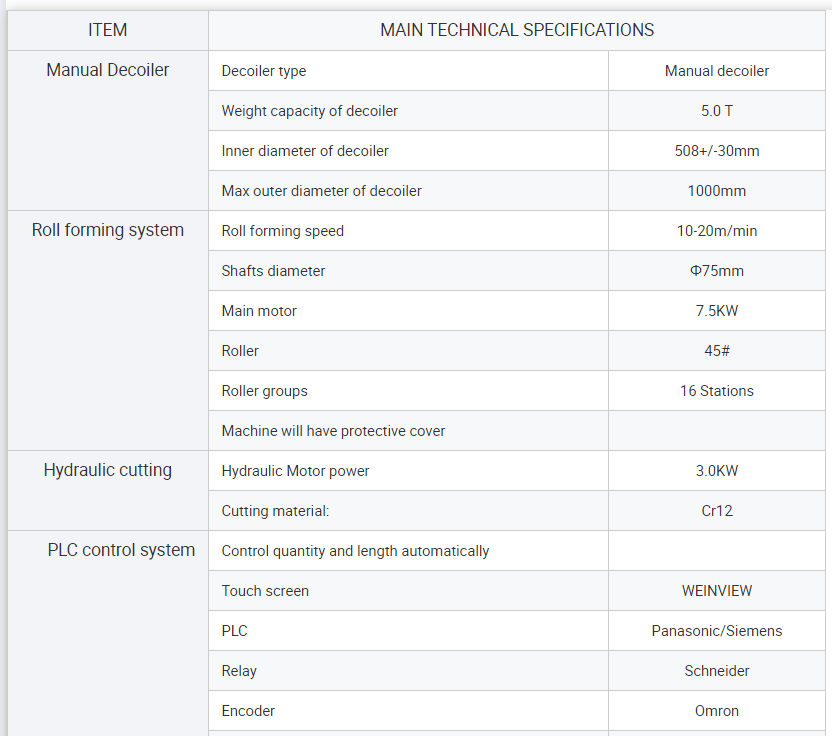Click the WEINVIEW touch screen value
The image size is (832, 736).
click(x=716, y=591)
